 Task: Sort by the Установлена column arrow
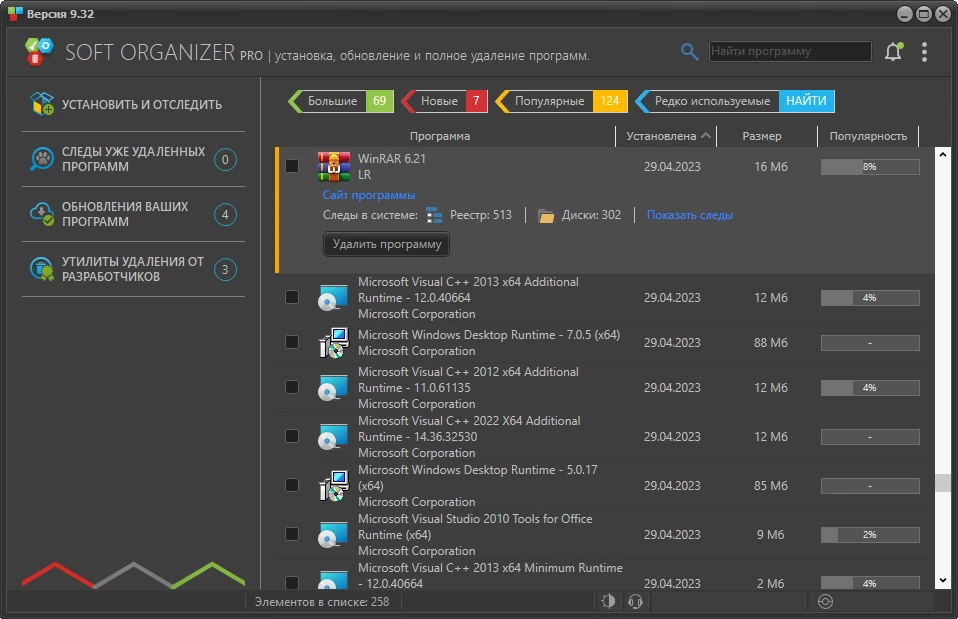coord(706,136)
